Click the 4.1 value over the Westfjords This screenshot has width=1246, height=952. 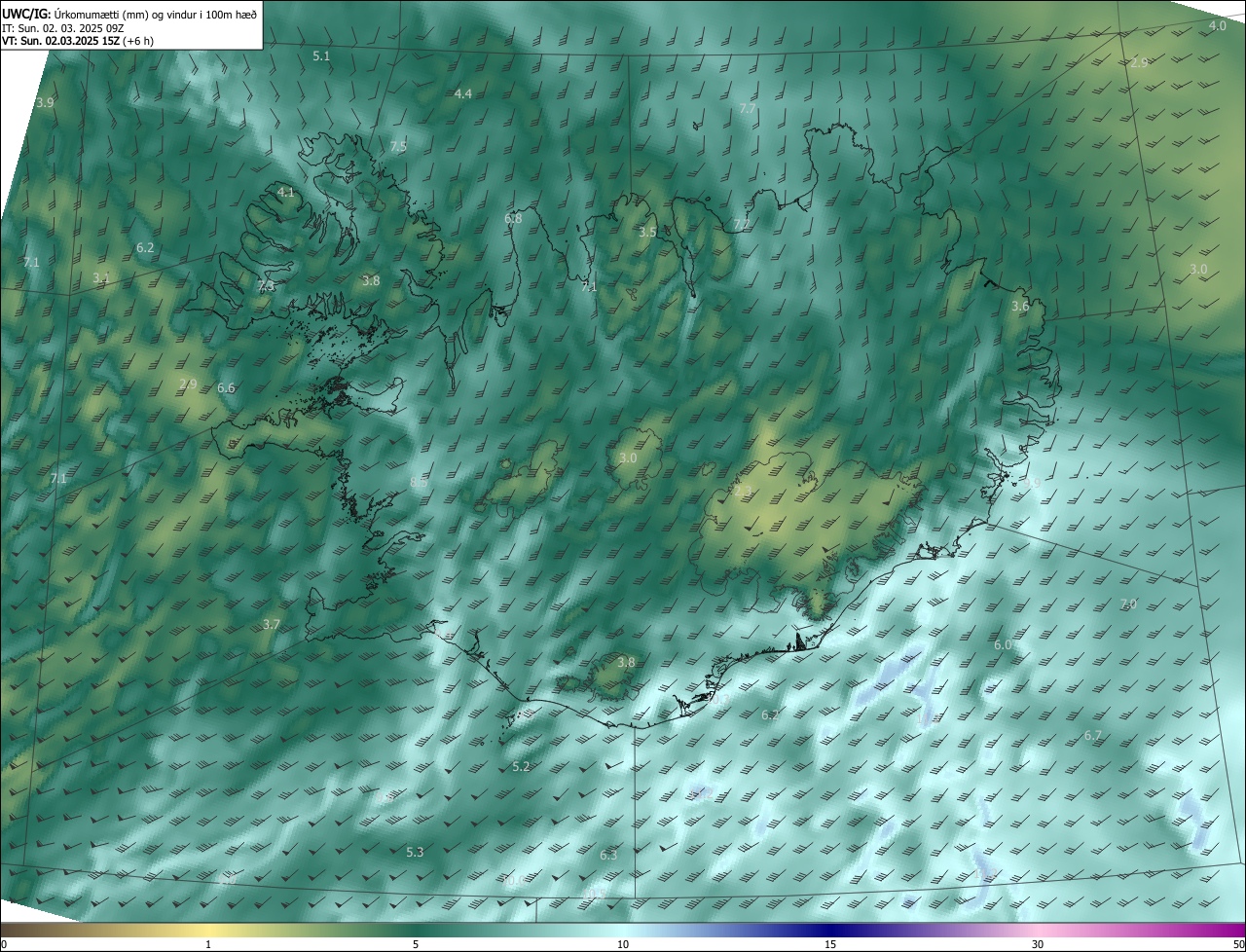tap(285, 192)
